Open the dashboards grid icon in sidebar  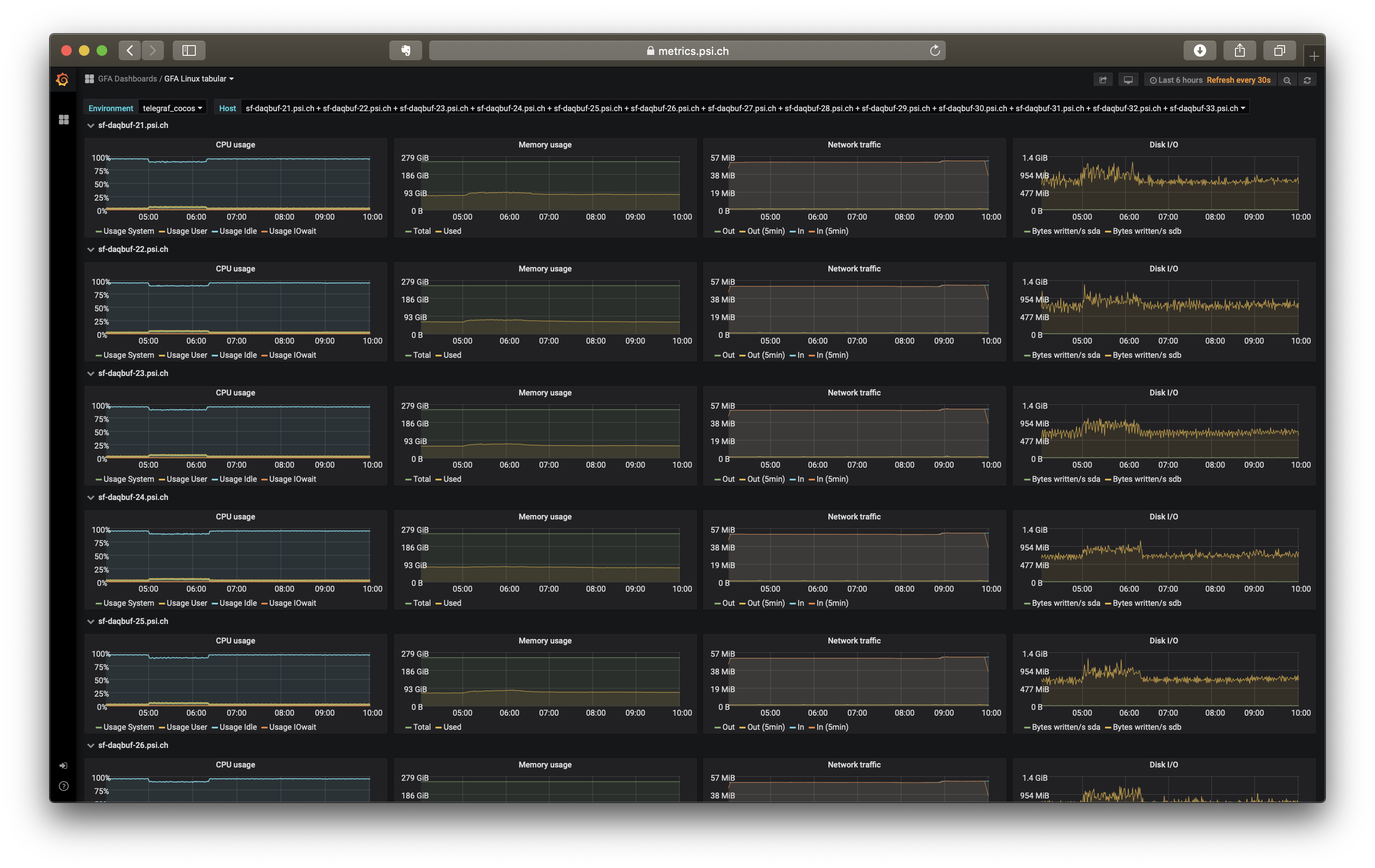point(63,120)
